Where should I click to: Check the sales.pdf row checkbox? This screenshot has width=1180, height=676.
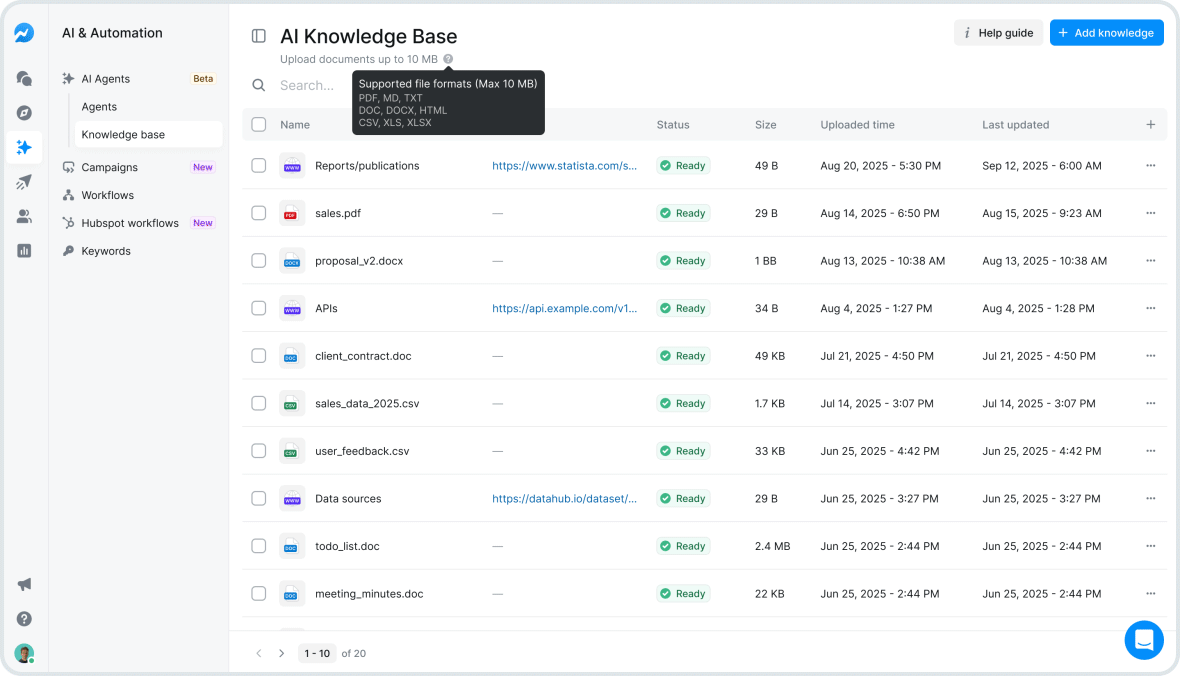(x=259, y=213)
